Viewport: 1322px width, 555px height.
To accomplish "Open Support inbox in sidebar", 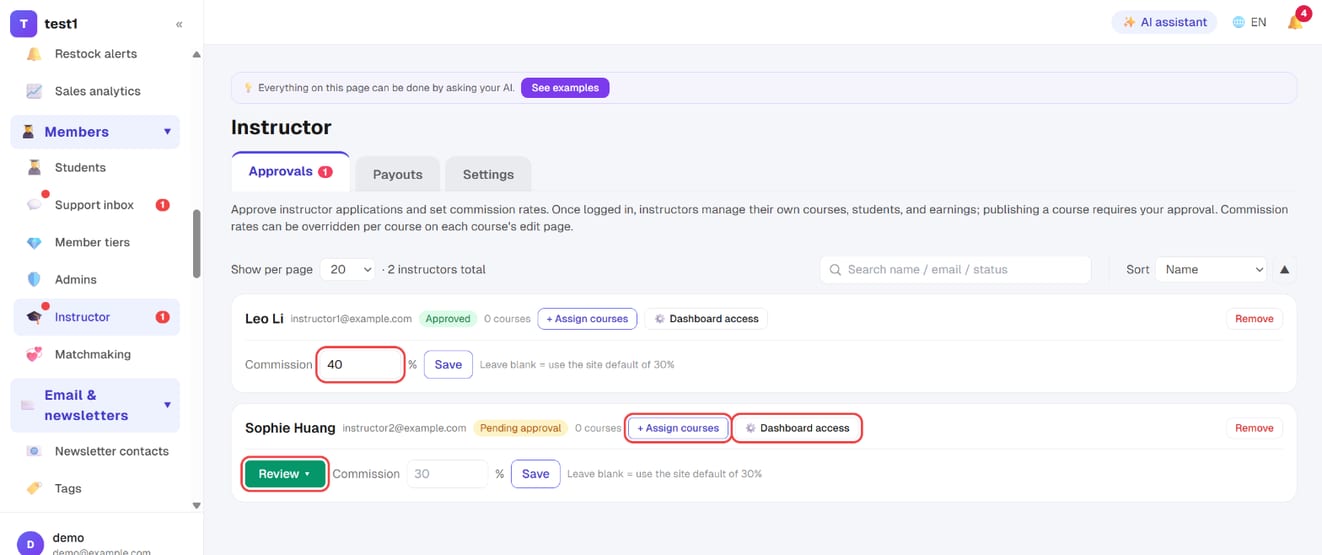I will [95, 205].
